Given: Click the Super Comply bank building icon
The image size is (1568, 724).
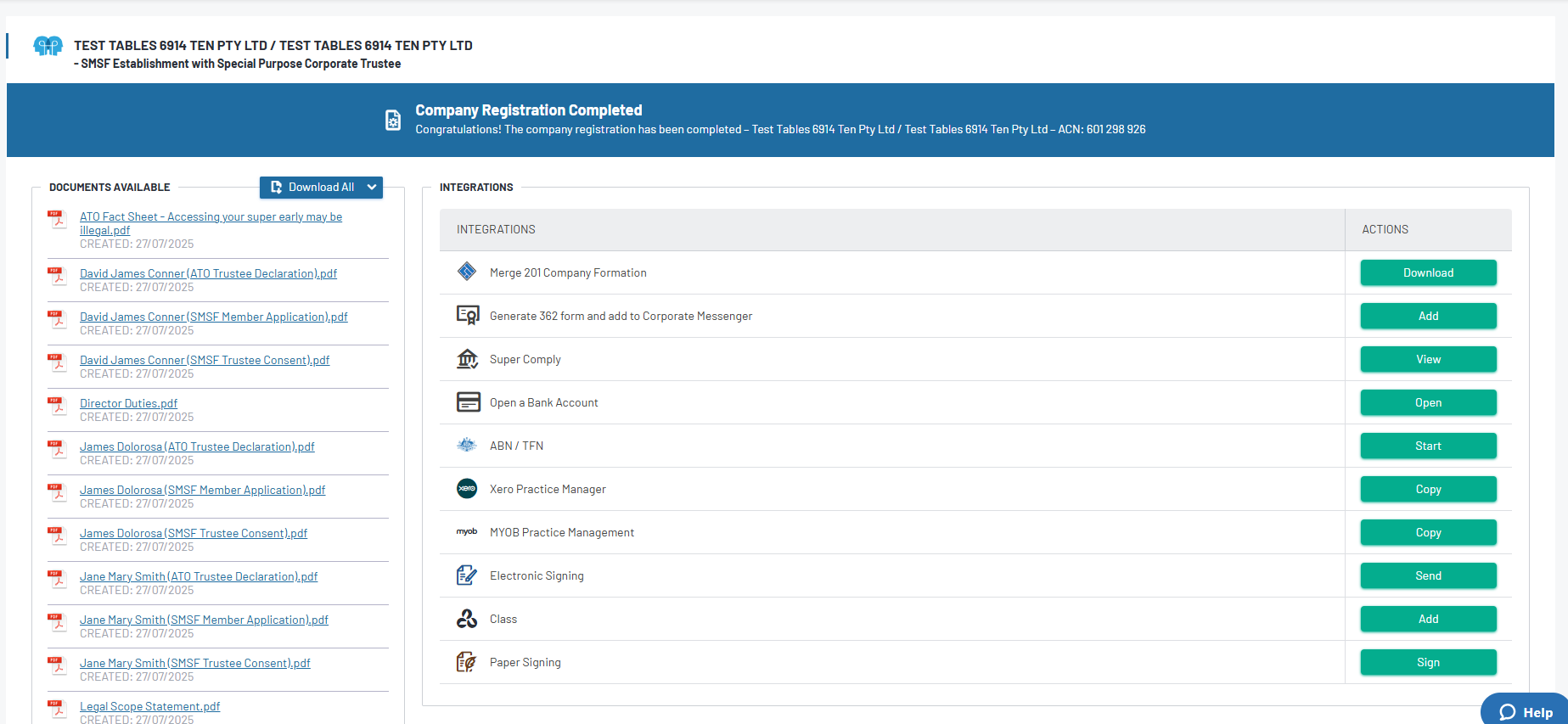Looking at the screenshot, I should (x=467, y=359).
